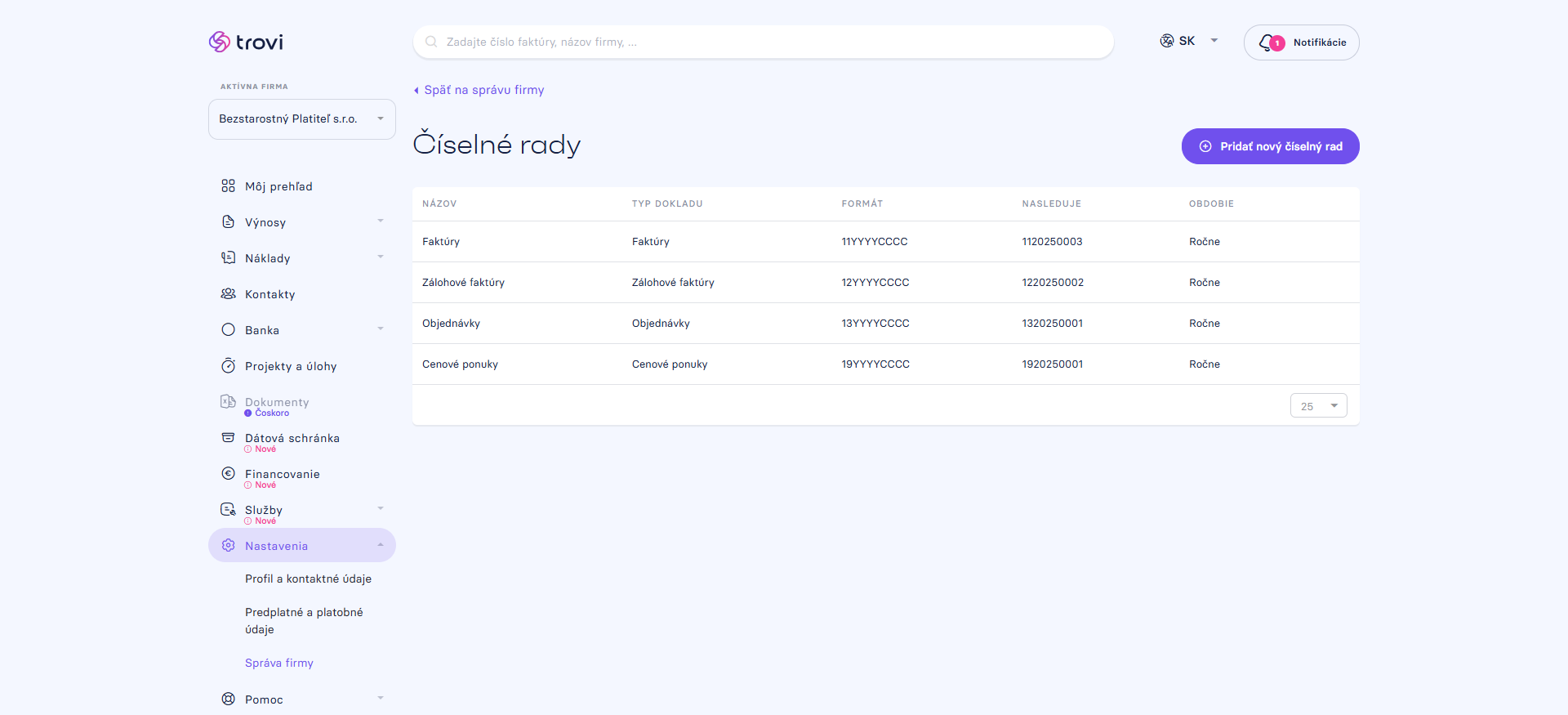Open Profil a kontaktné údaje
This screenshot has height=715, width=1568.
tap(308, 579)
